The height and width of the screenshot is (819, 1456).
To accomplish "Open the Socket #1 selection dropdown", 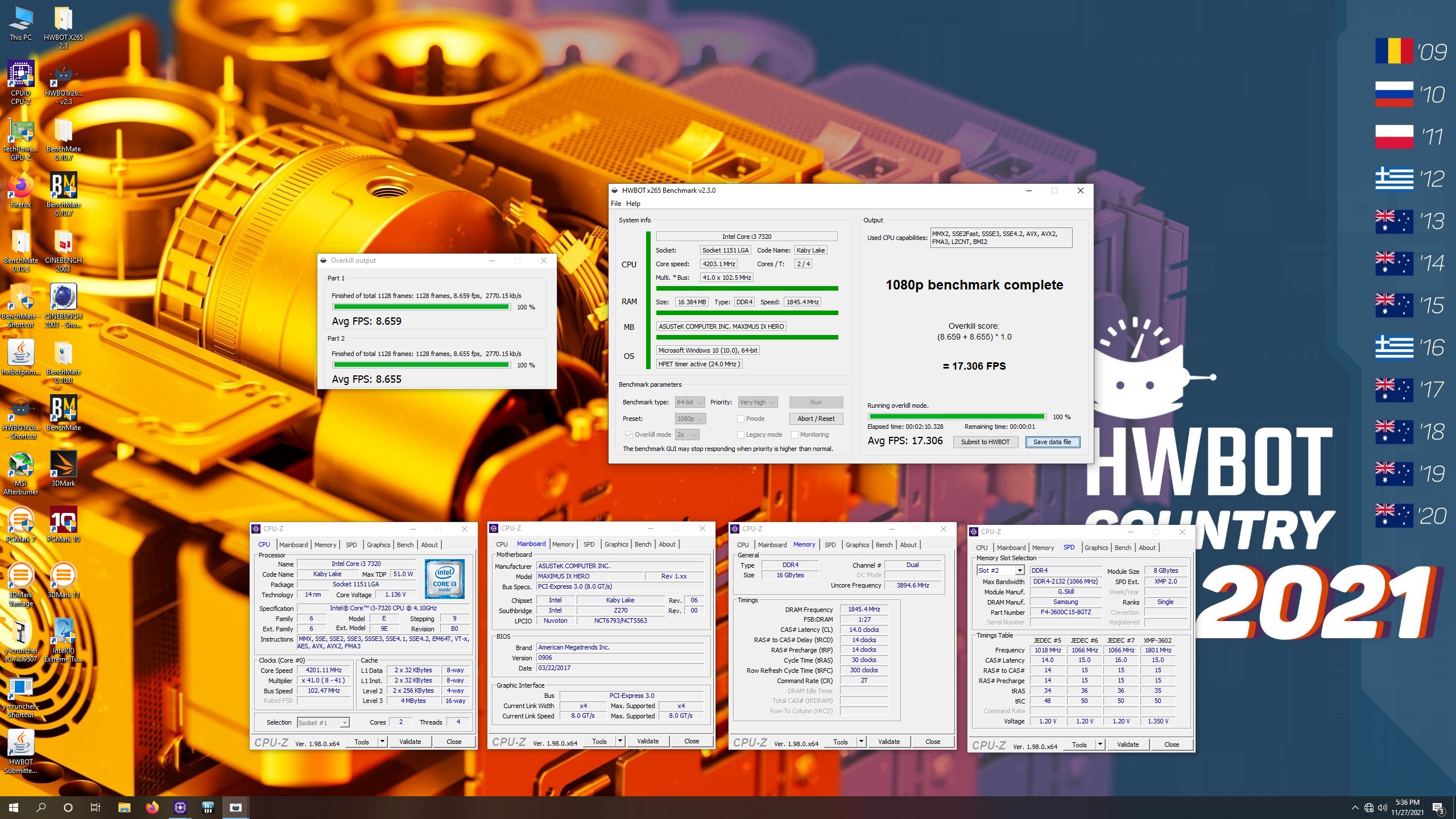I will [x=323, y=722].
